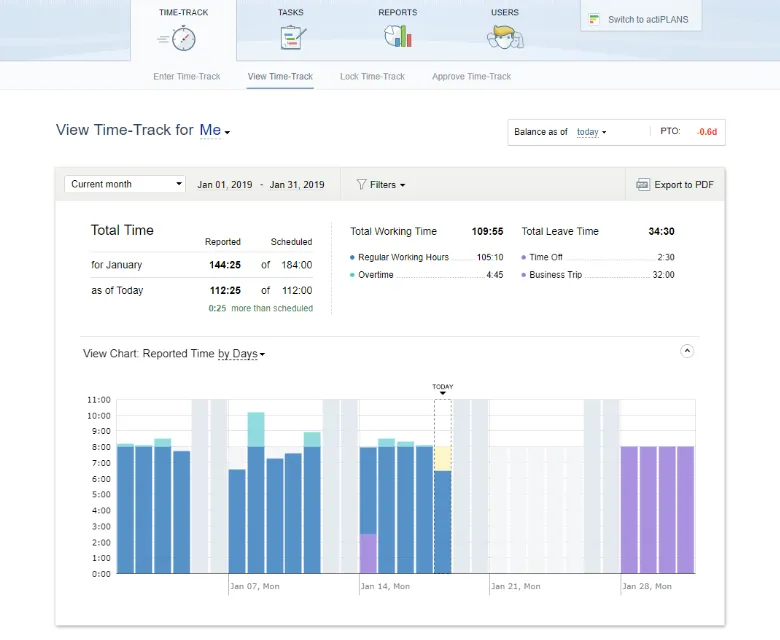Click the Filters funnel icon

(x=361, y=184)
